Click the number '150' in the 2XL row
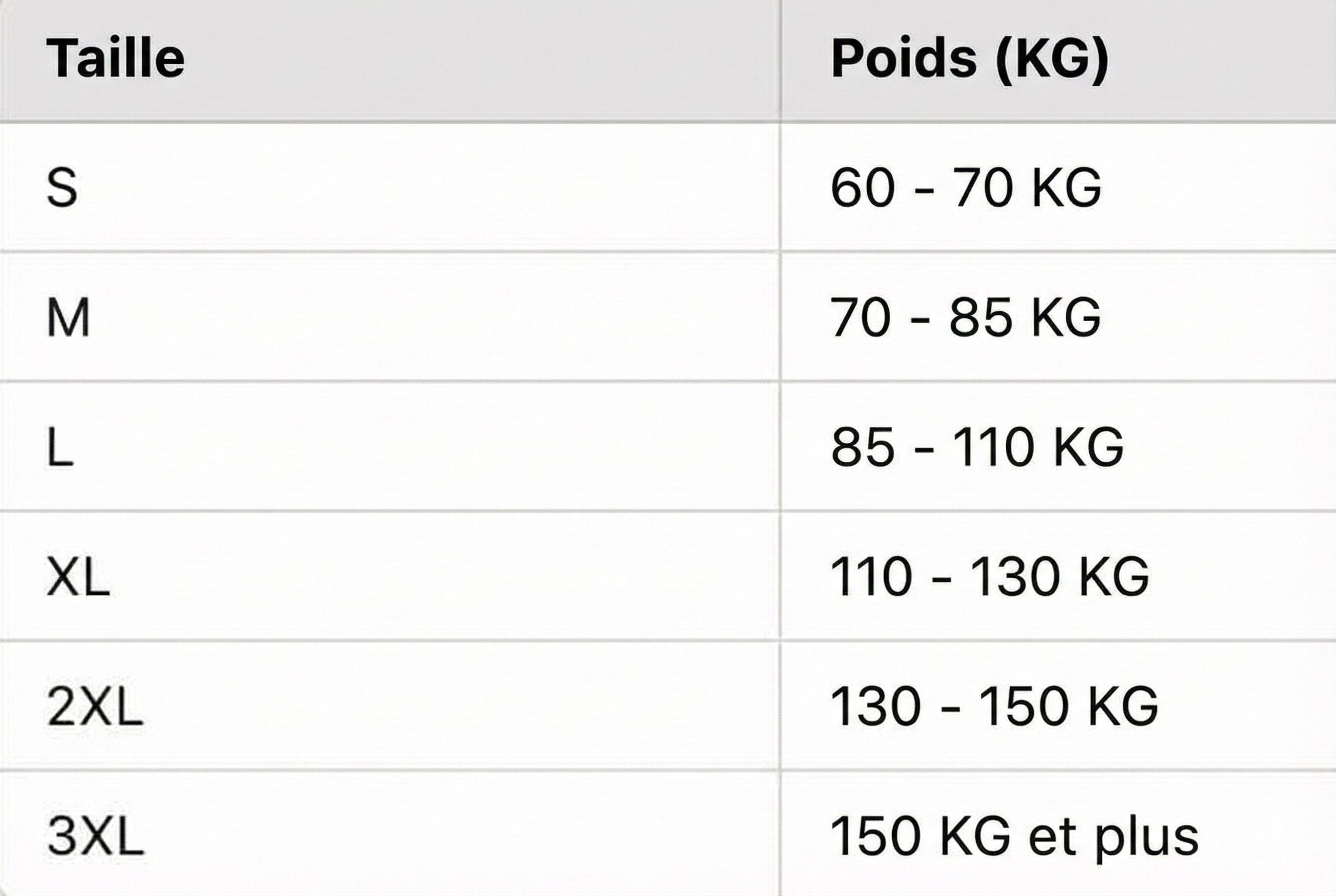This screenshot has height=896, width=1336. (1024, 707)
